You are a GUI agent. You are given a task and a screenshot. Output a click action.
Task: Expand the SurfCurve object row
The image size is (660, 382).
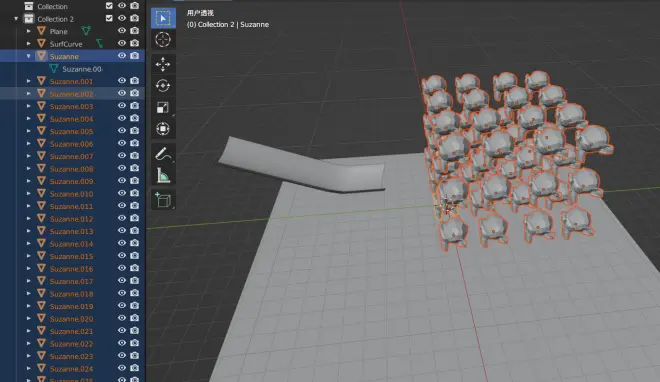(x=29, y=43)
